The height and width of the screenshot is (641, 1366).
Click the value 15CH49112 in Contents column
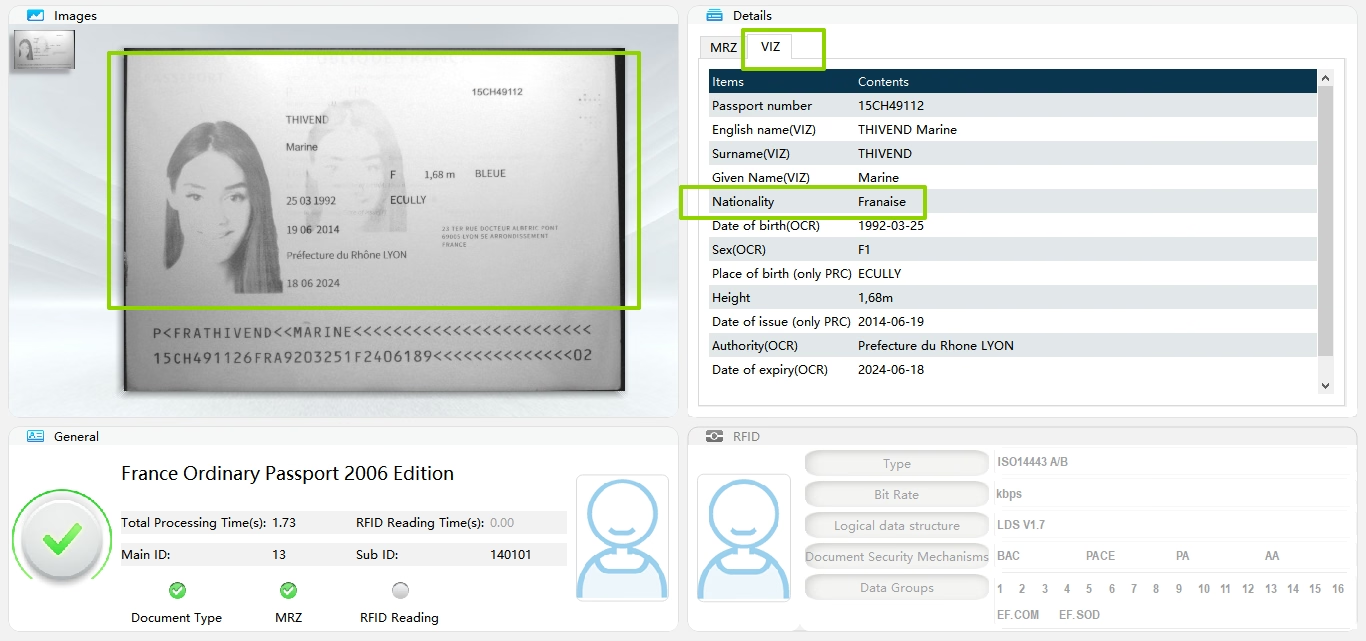(891, 105)
